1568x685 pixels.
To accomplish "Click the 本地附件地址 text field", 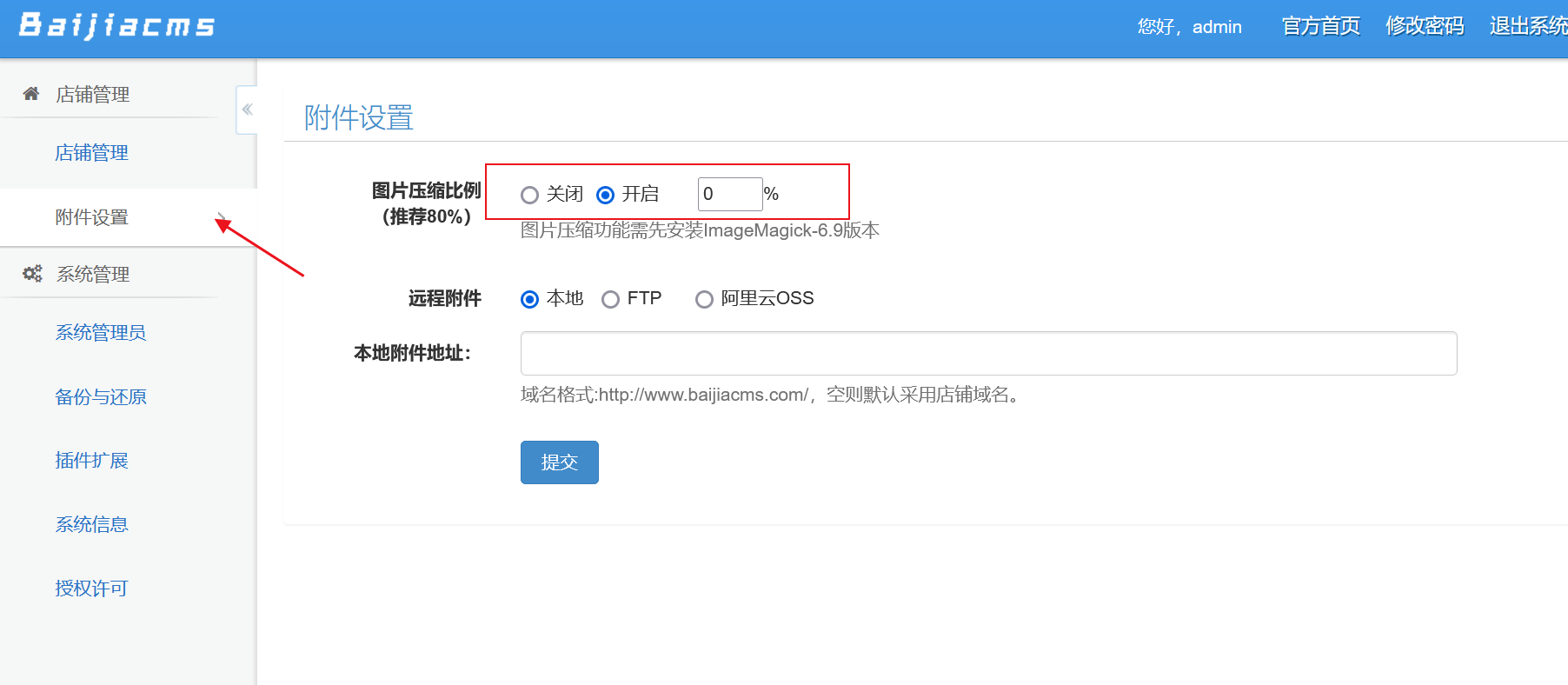I will click(x=988, y=353).
